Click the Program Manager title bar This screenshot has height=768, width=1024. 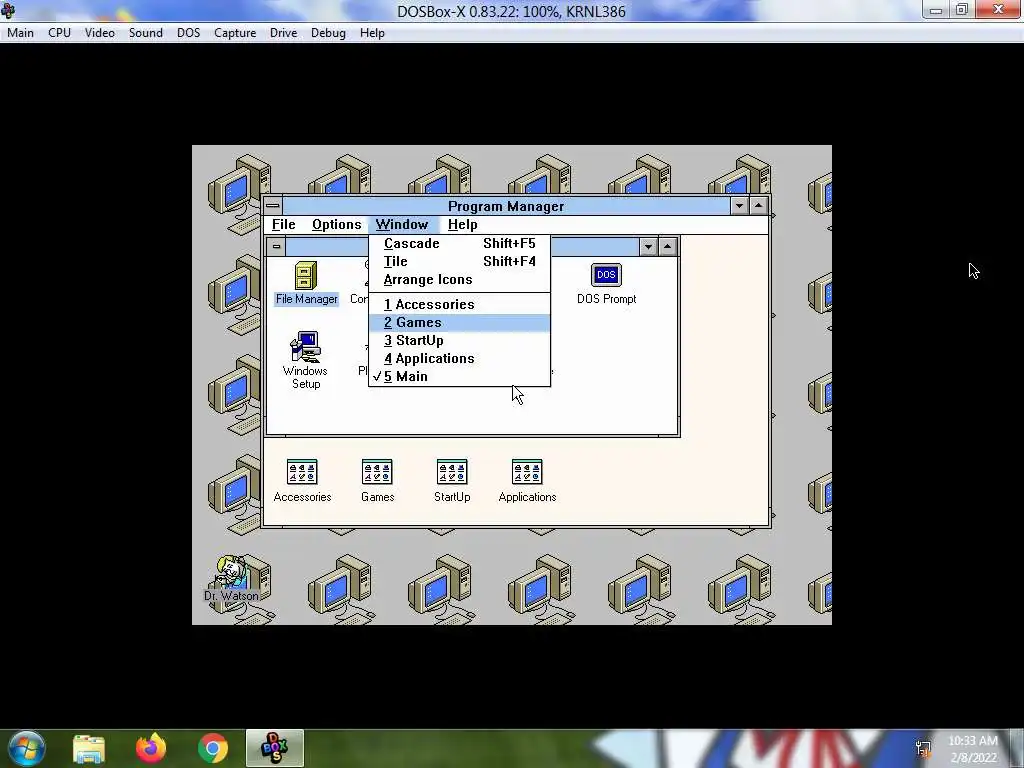(506, 206)
